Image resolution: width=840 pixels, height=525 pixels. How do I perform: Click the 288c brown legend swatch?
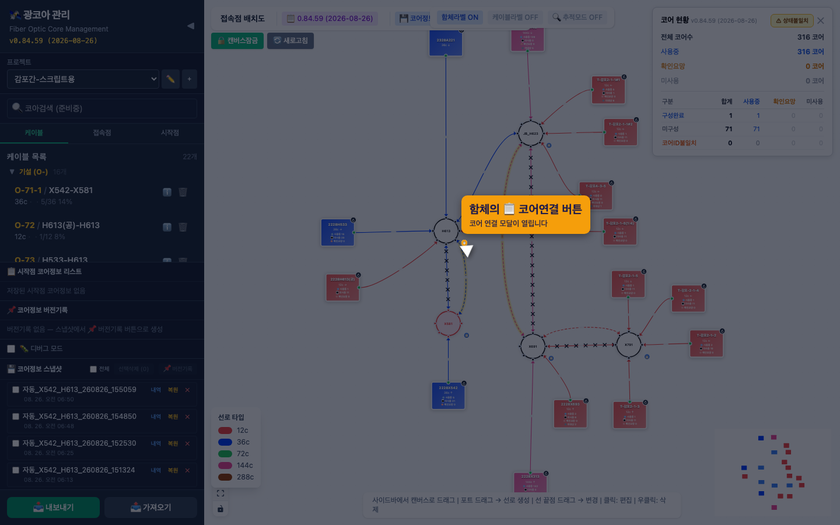[x=225, y=477]
